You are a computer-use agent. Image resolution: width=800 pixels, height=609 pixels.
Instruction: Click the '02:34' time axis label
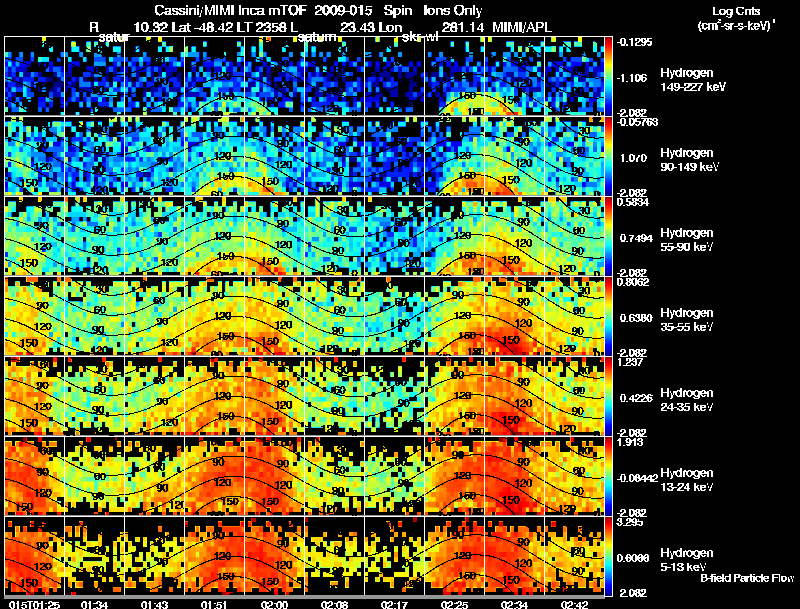click(514, 604)
